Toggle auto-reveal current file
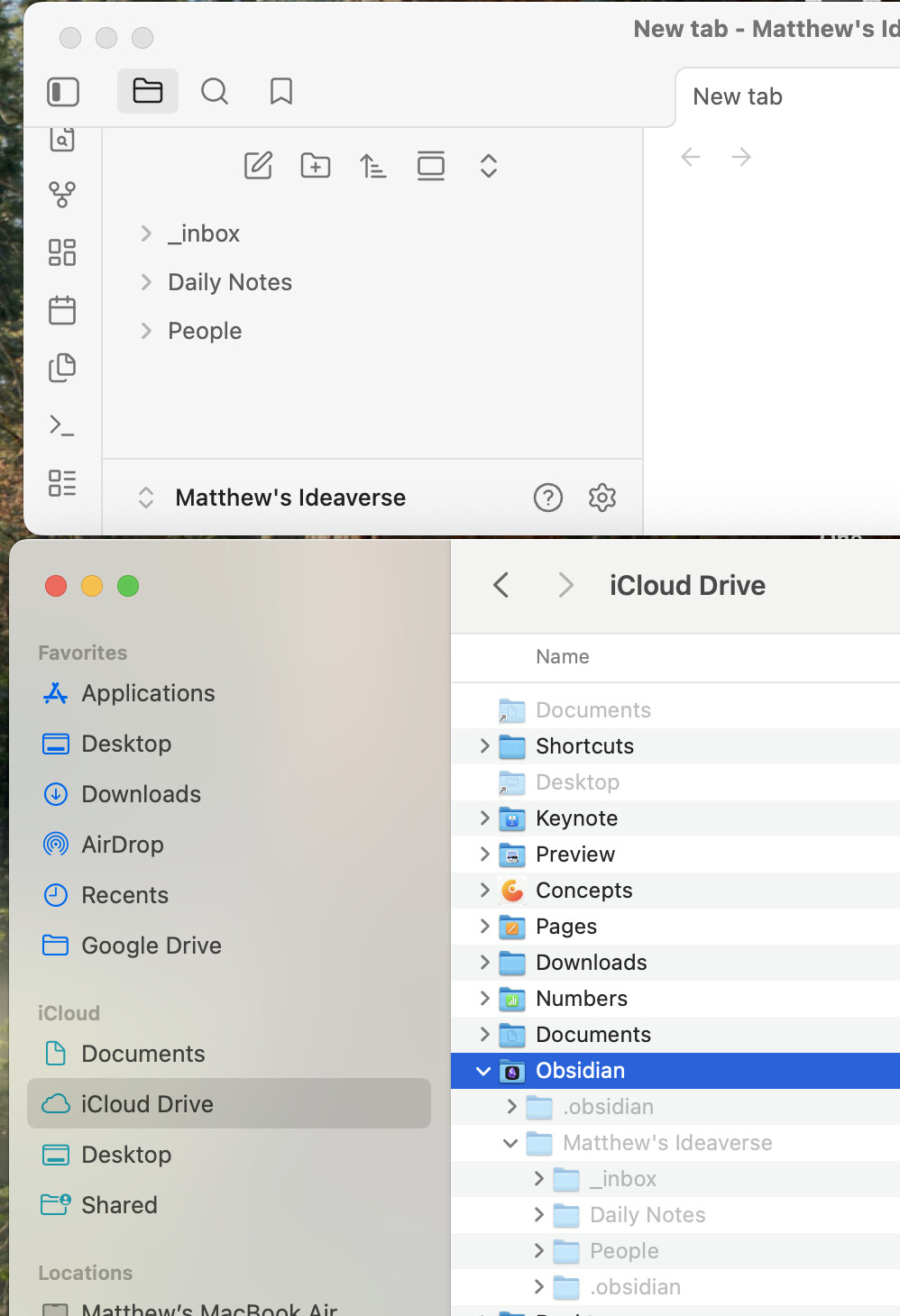This screenshot has height=1316, width=900. [431, 166]
